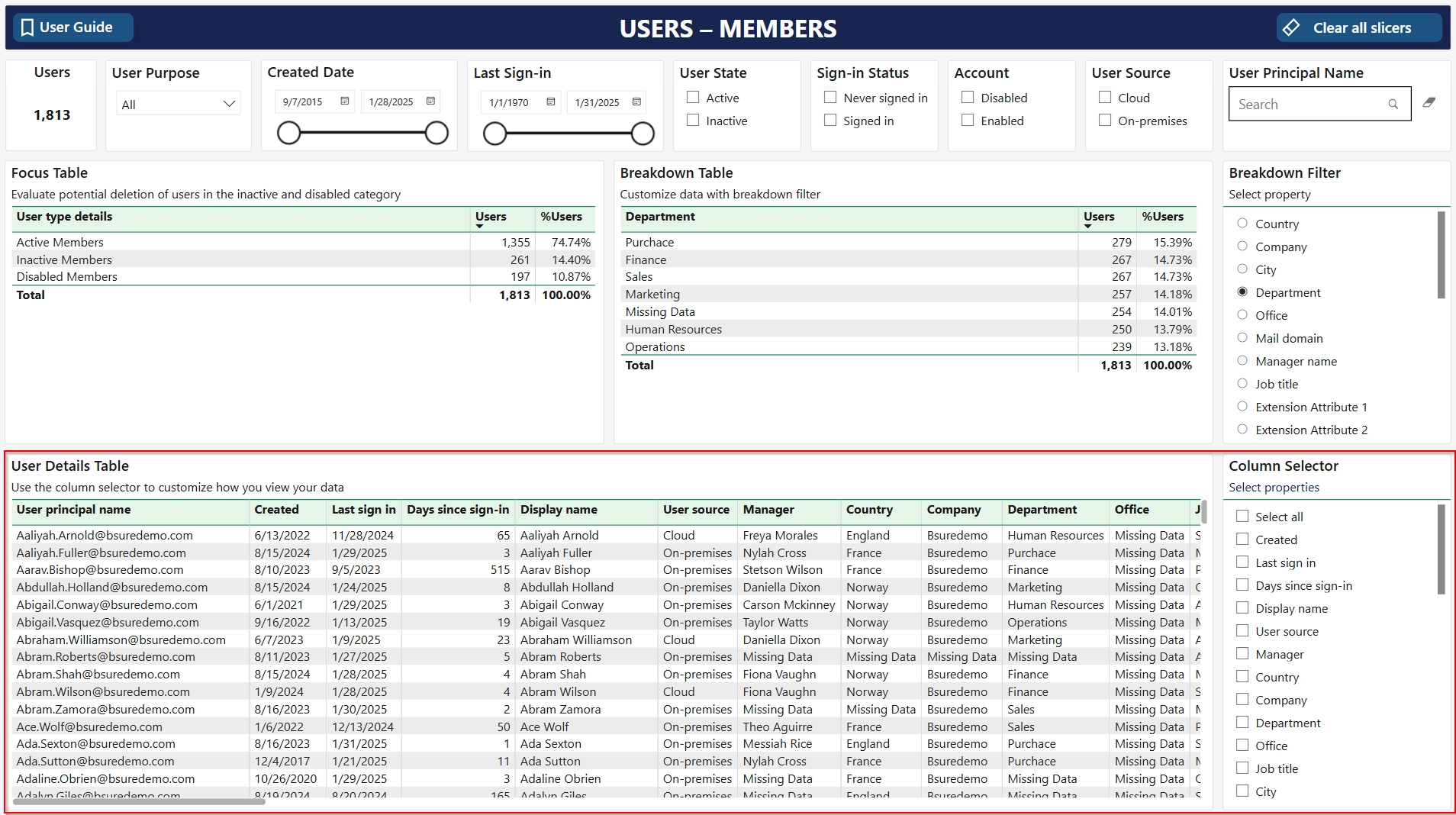Open Last Sign-in end date calendar
The height and width of the screenshot is (815, 1456).
tap(637, 102)
